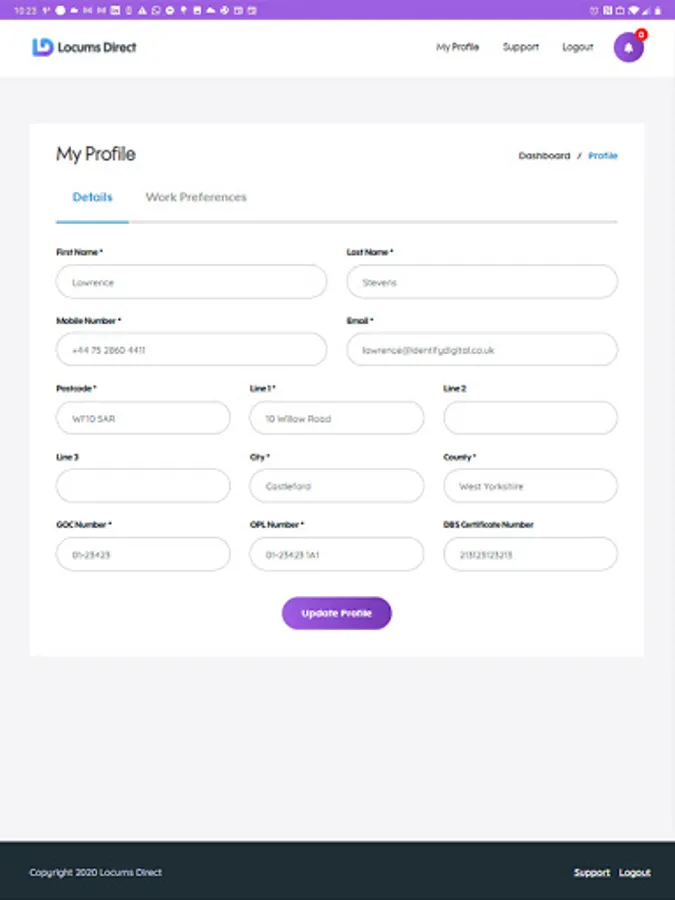Go to Dashboard via breadcrumb
This screenshot has height=900, width=675.
point(544,156)
